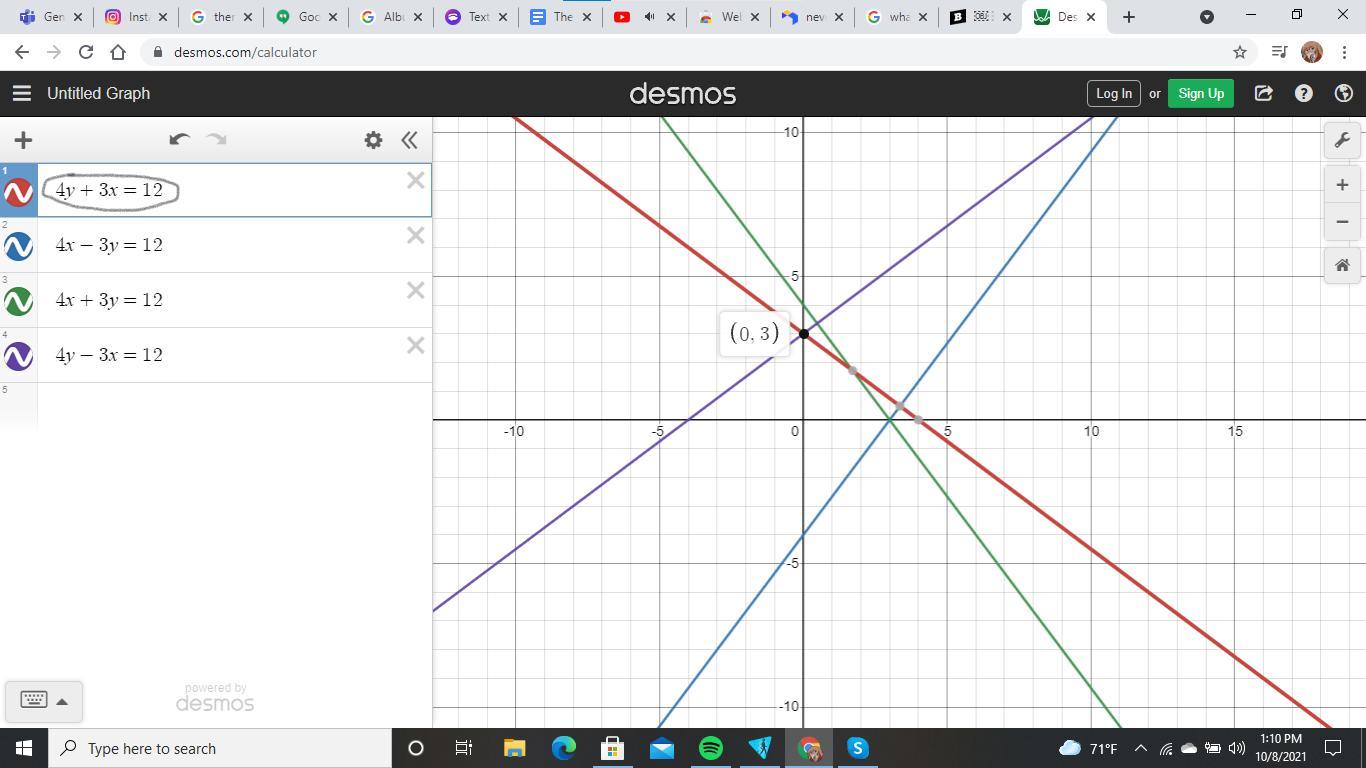Open File Explorer from the taskbar
The image size is (1366, 768).
[514, 748]
